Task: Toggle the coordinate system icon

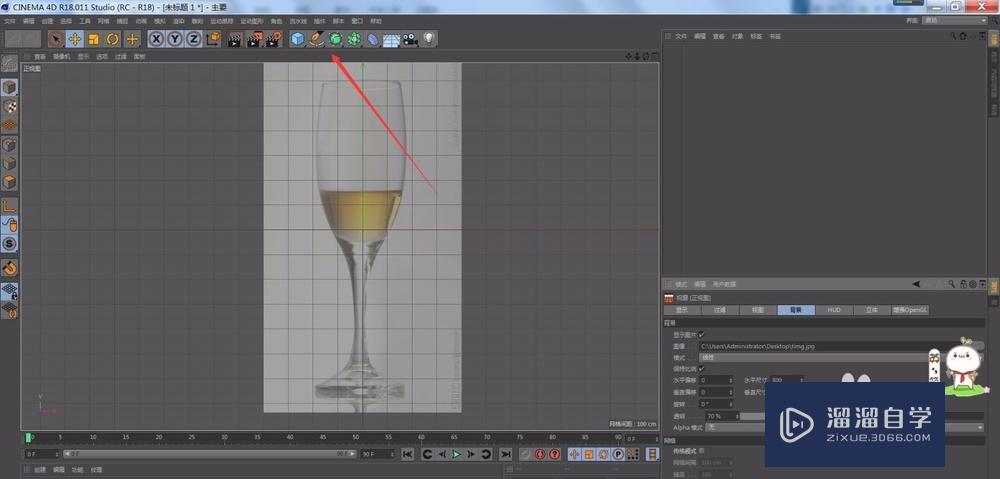Action: pos(213,39)
